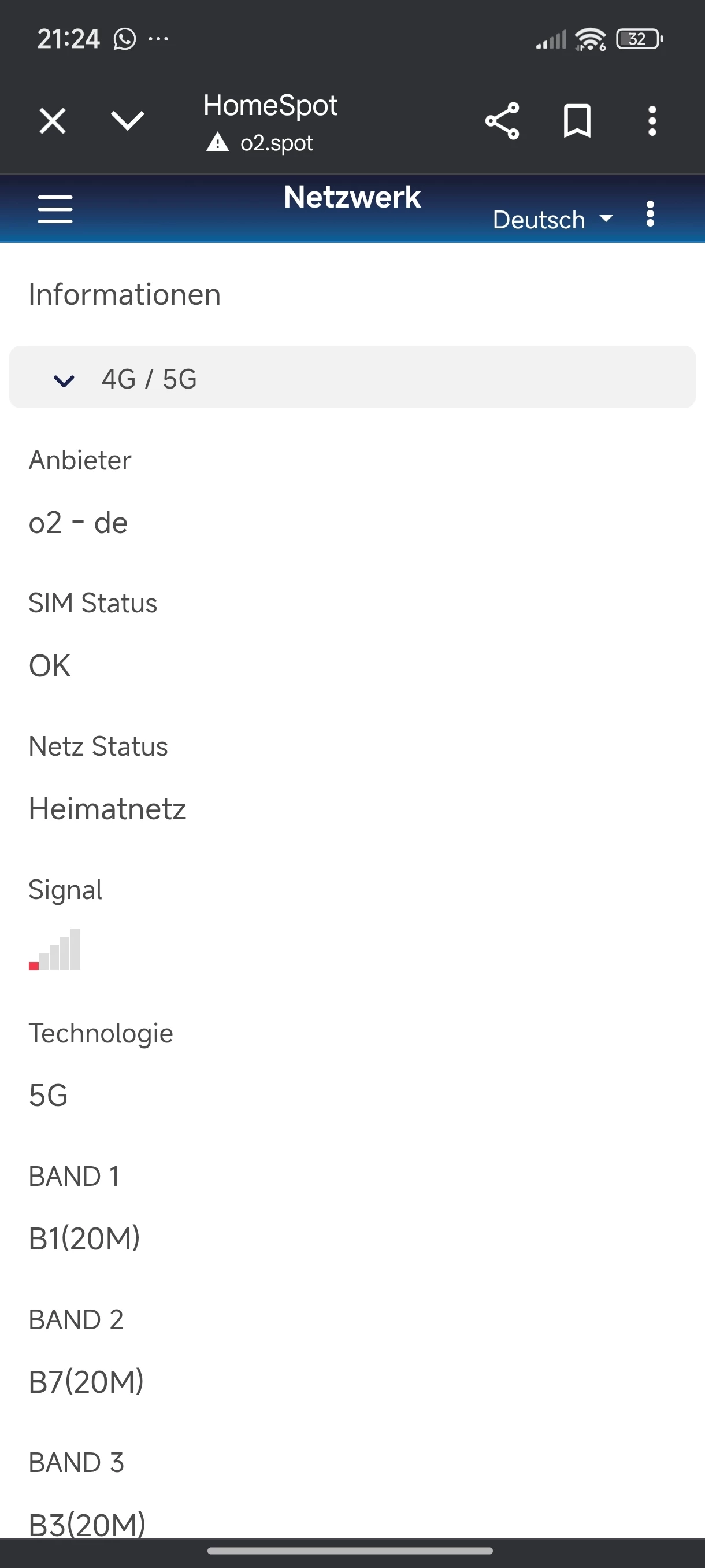The height and width of the screenshot is (1568, 705).
Task: Open the Deutsch language dropdown
Action: click(x=552, y=220)
